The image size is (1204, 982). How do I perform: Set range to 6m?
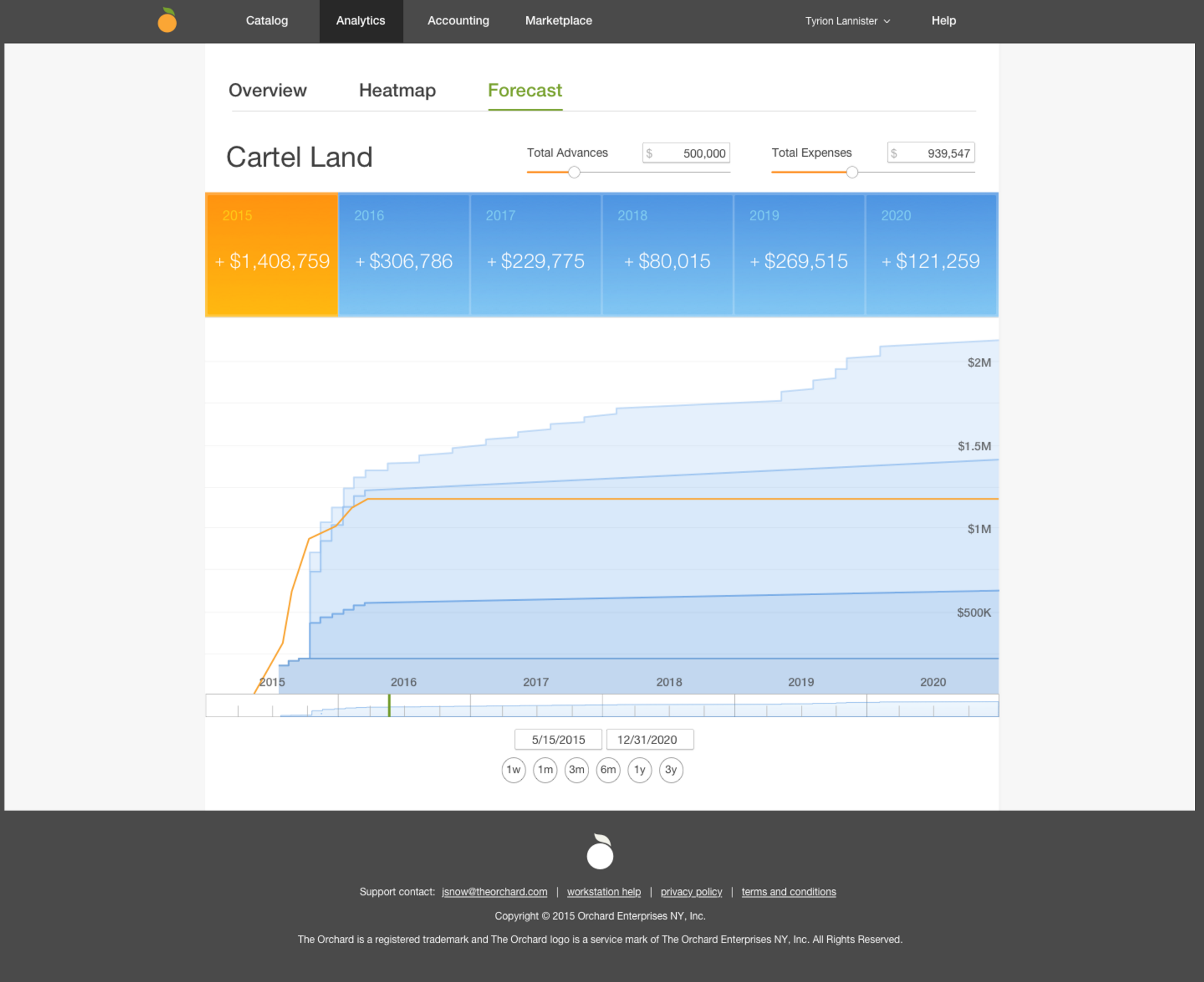coord(608,769)
